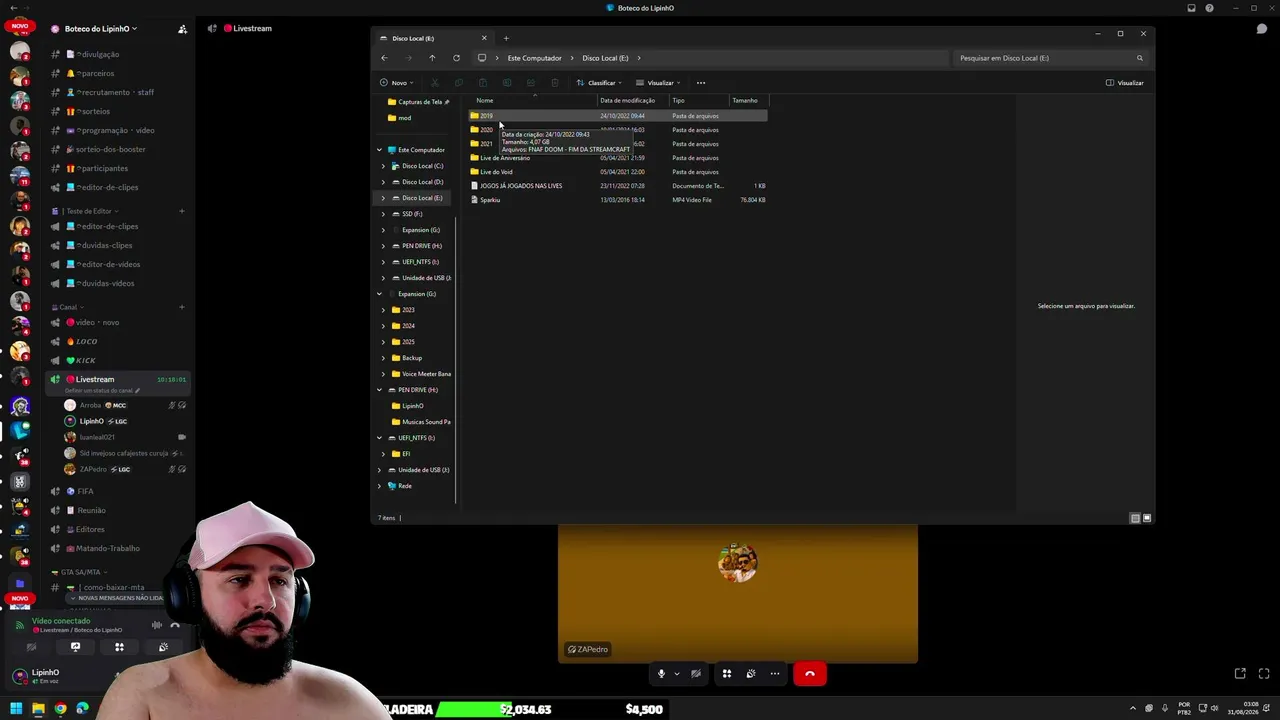This screenshot has height=720, width=1280.
Task: End the call with the red hang-up button
Action: (x=810, y=674)
